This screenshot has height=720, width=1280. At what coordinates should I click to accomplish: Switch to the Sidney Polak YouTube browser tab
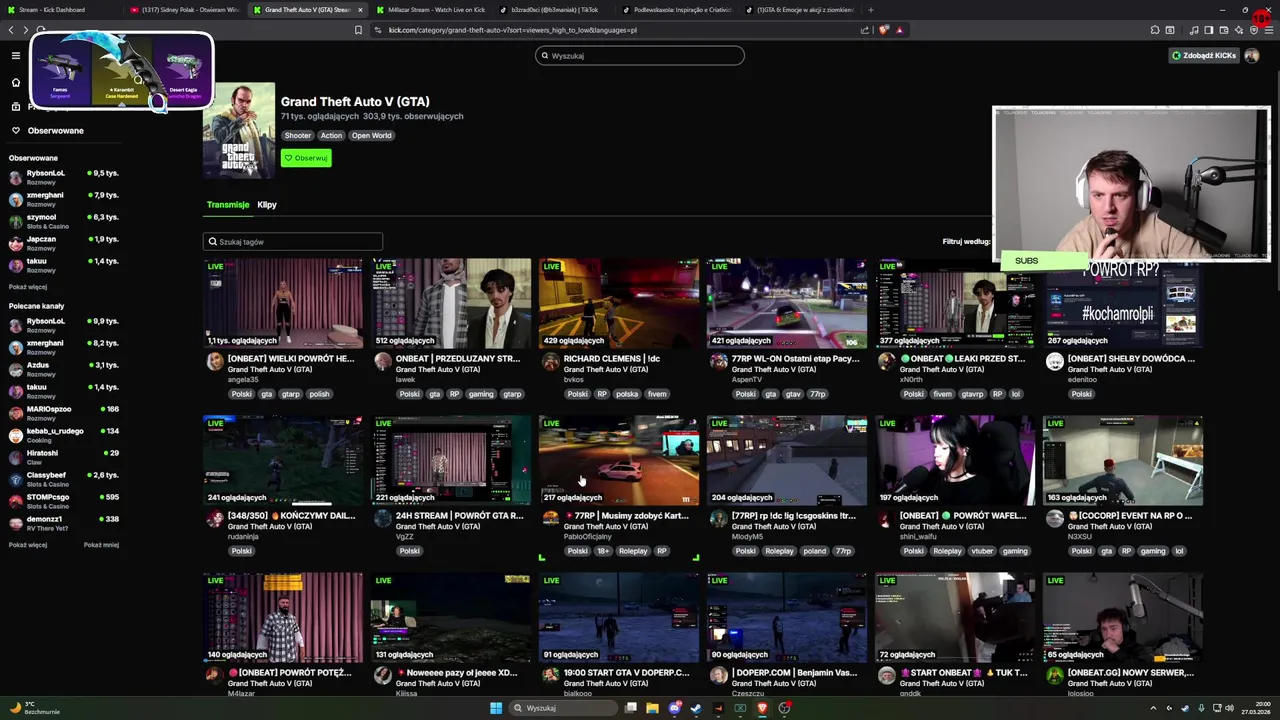[185, 10]
